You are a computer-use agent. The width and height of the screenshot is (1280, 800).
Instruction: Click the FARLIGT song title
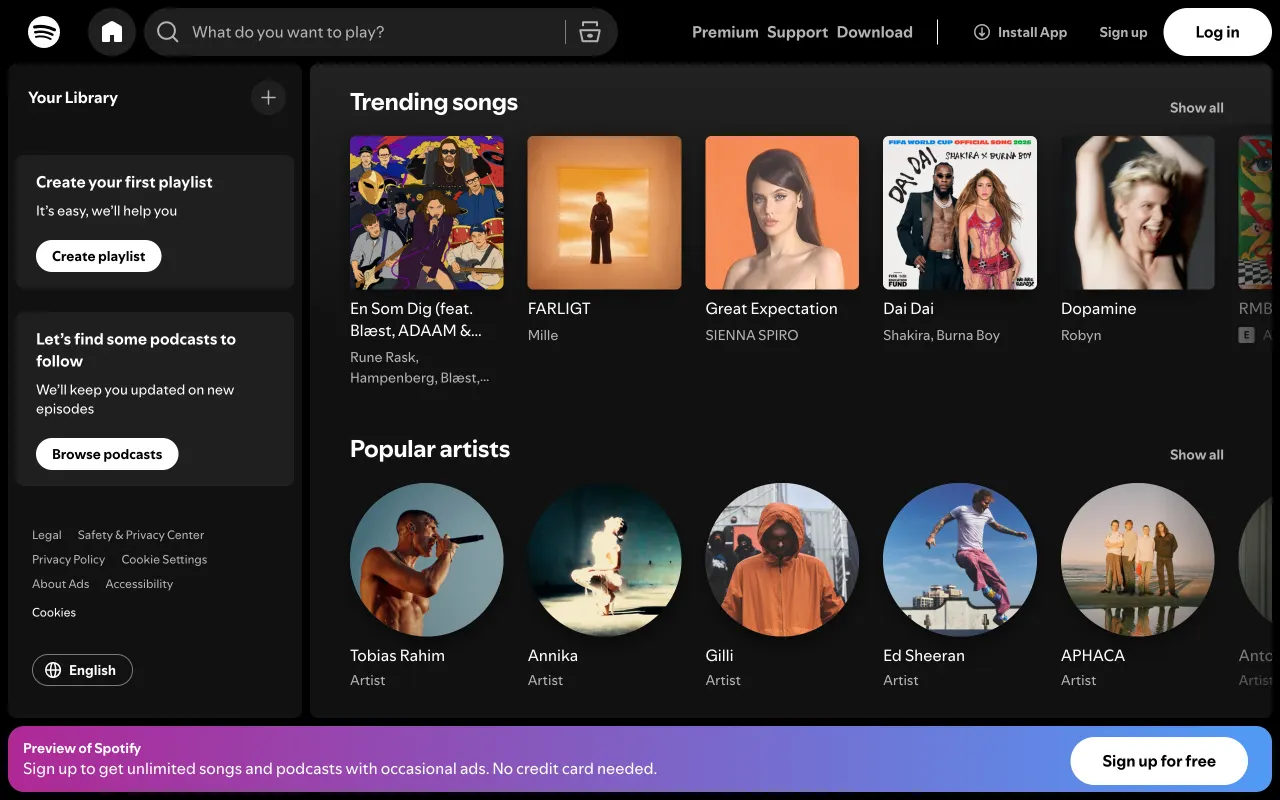(559, 309)
